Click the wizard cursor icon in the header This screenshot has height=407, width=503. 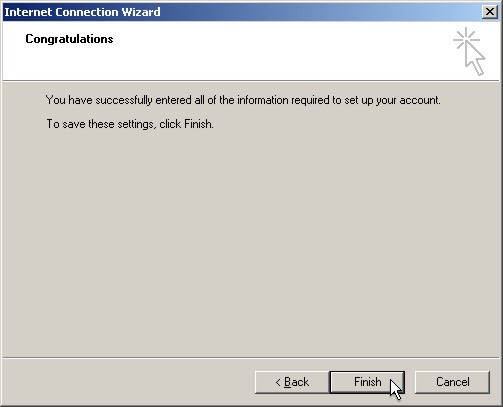click(469, 52)
